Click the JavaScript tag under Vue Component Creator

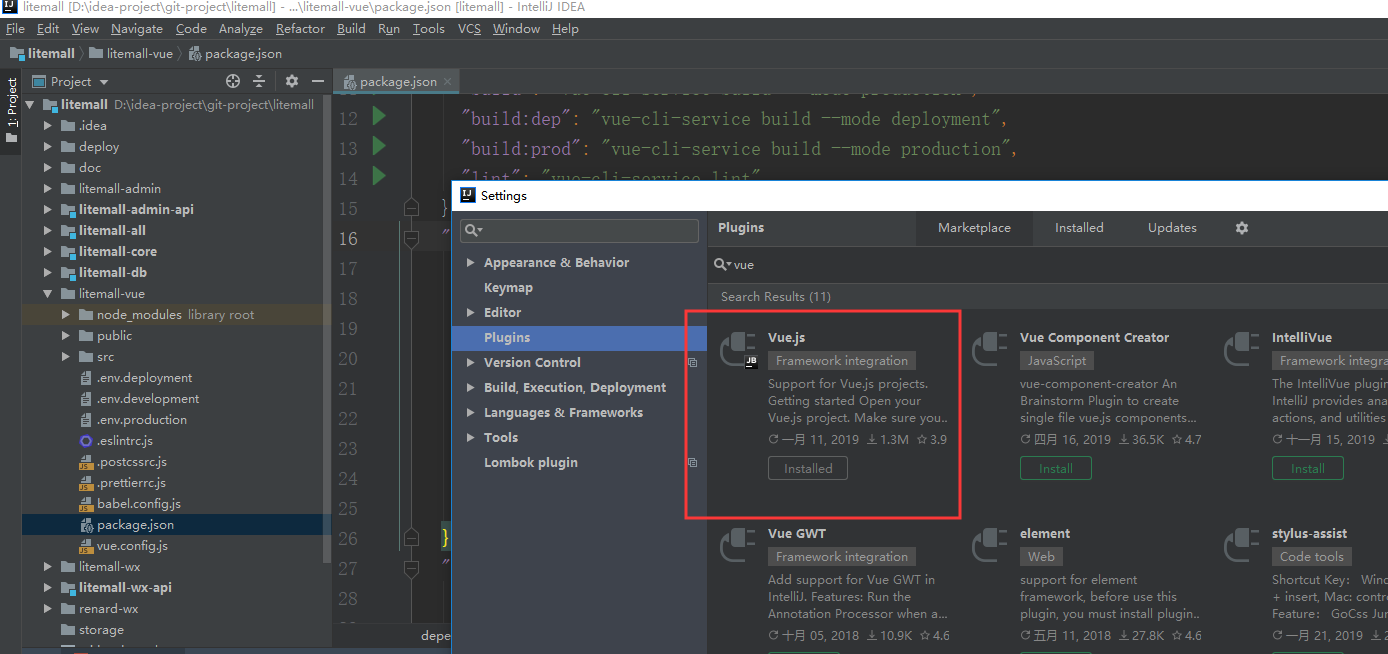[1056, 361]
